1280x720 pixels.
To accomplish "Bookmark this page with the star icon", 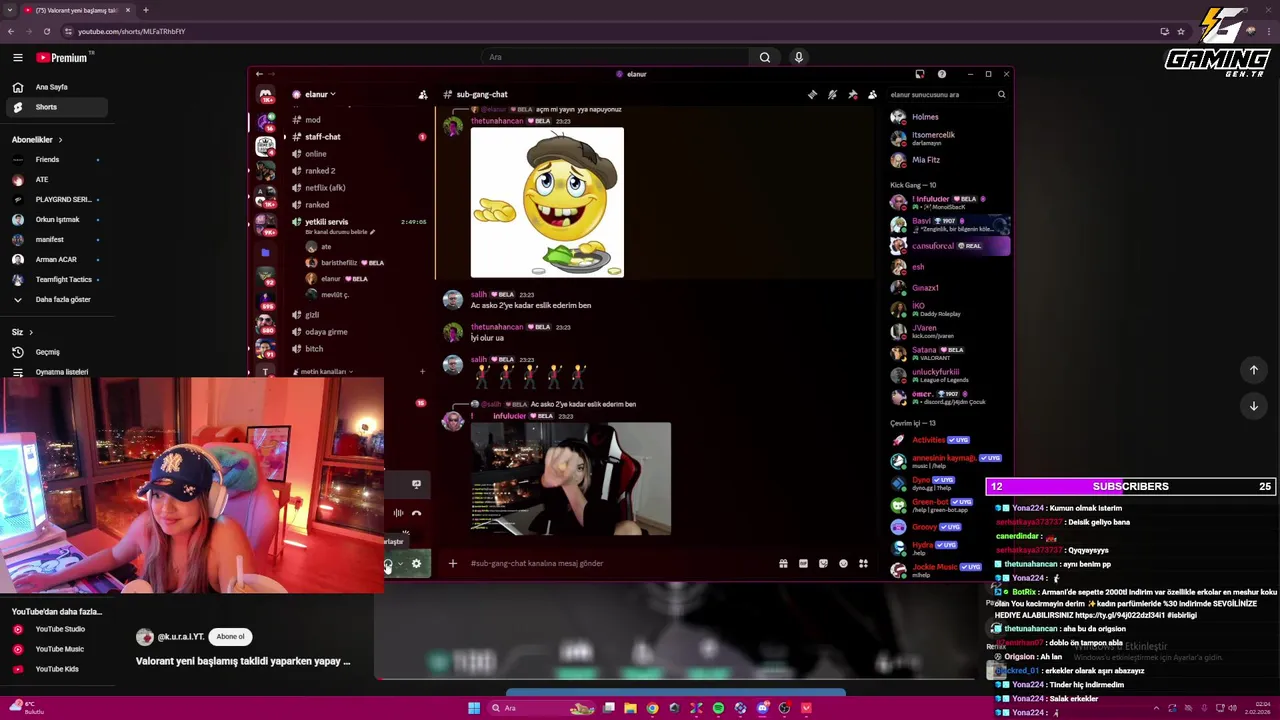I will 1181,31.
